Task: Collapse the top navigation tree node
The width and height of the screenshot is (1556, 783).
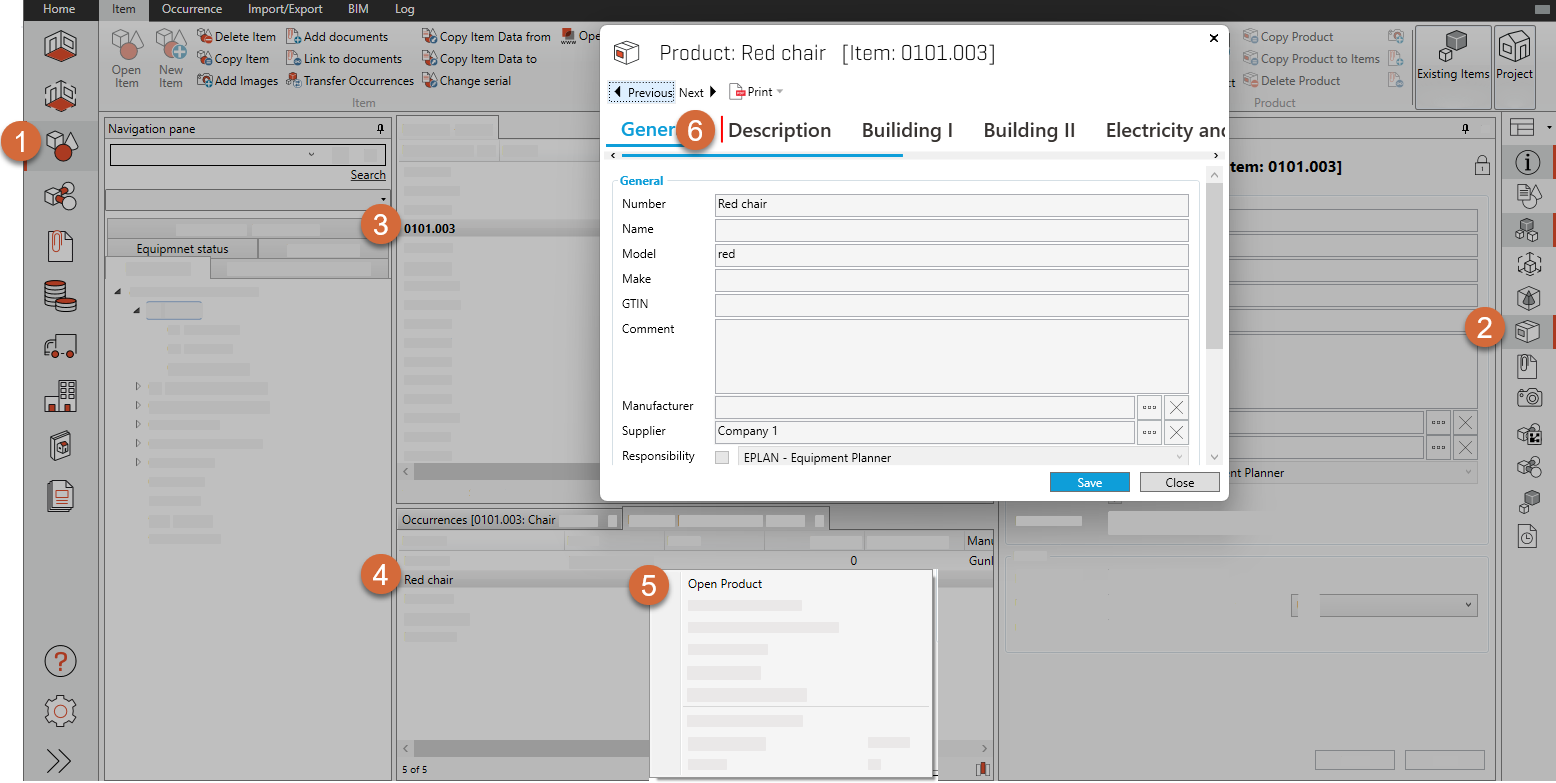Action: [118, 292]
